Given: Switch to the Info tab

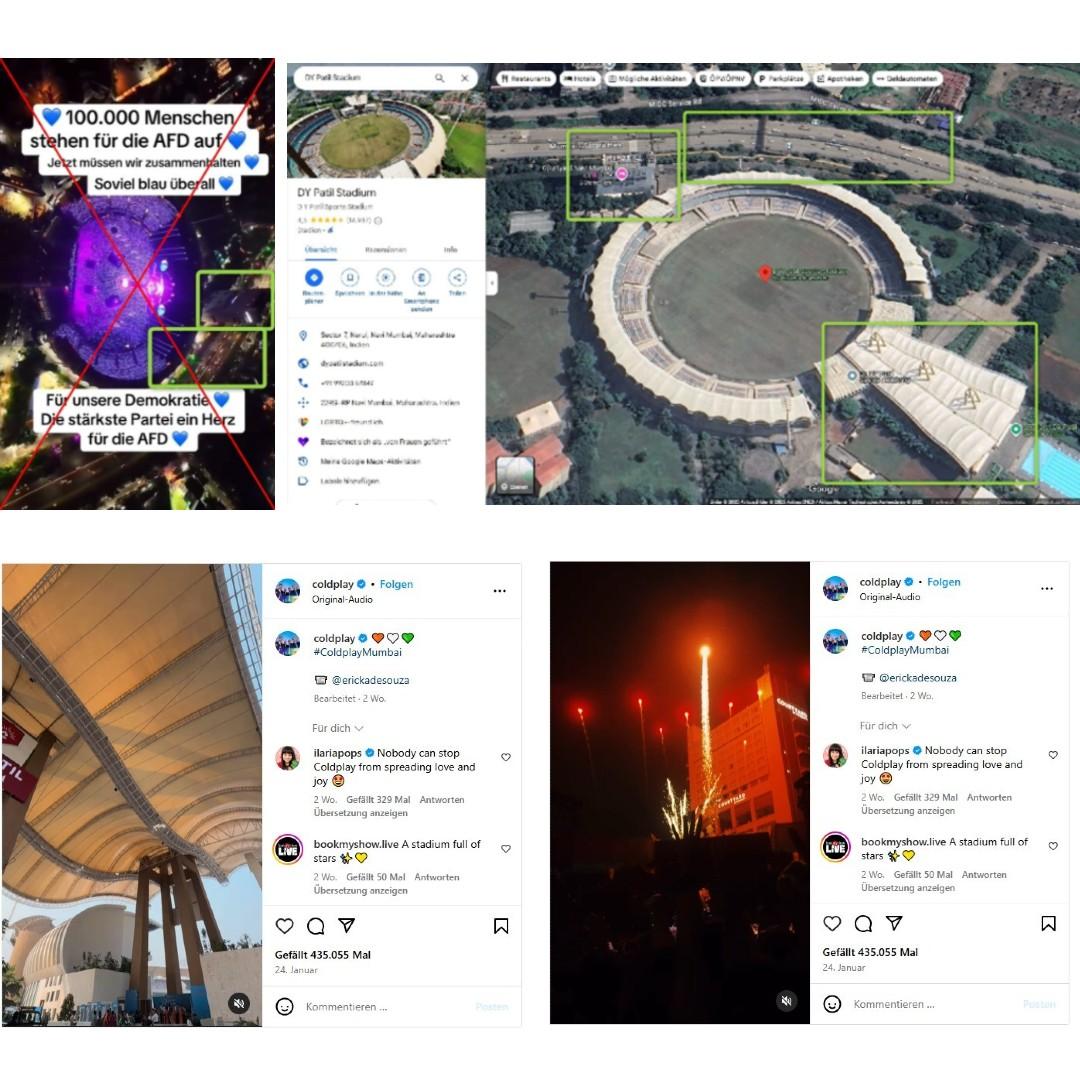Looking at the screenshot, I should 450,249.
